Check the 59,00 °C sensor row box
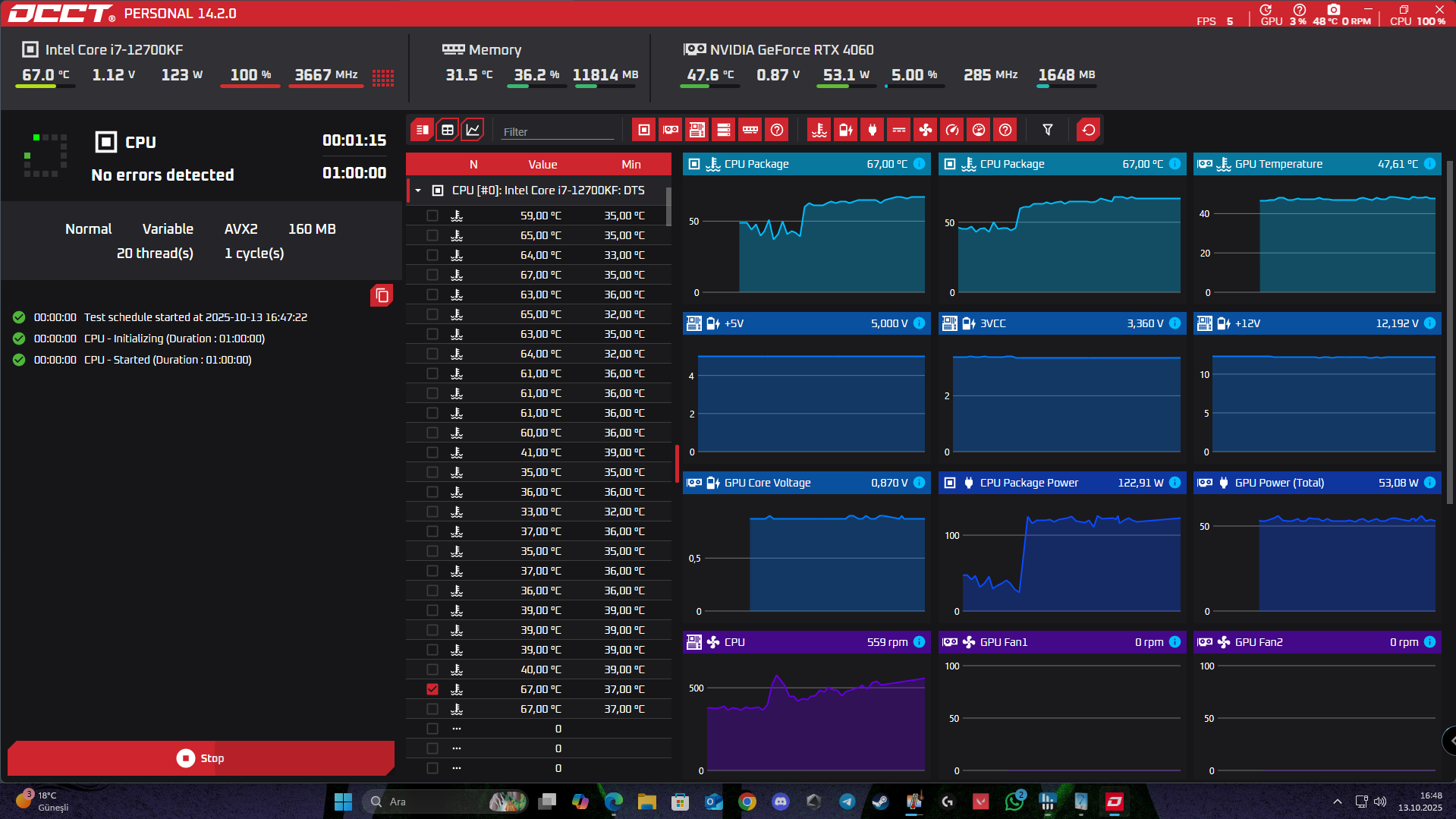The width and height of the screenshot is (1456, 819). tap(432, 216)
